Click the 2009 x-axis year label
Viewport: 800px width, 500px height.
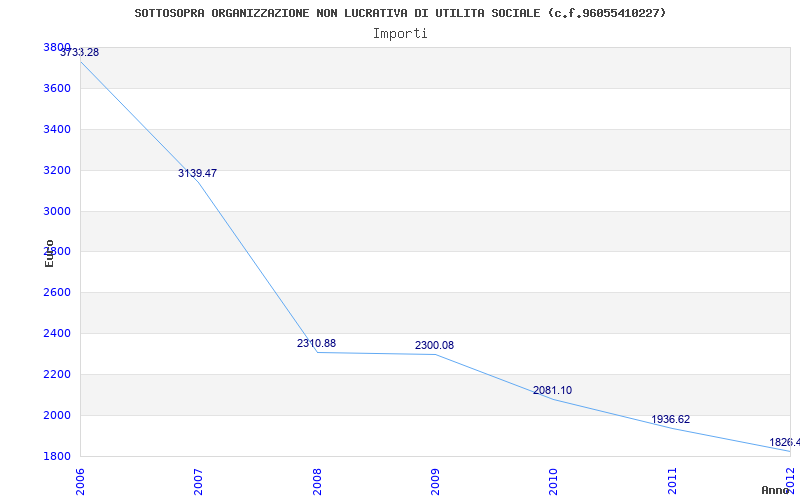(435, 481)
